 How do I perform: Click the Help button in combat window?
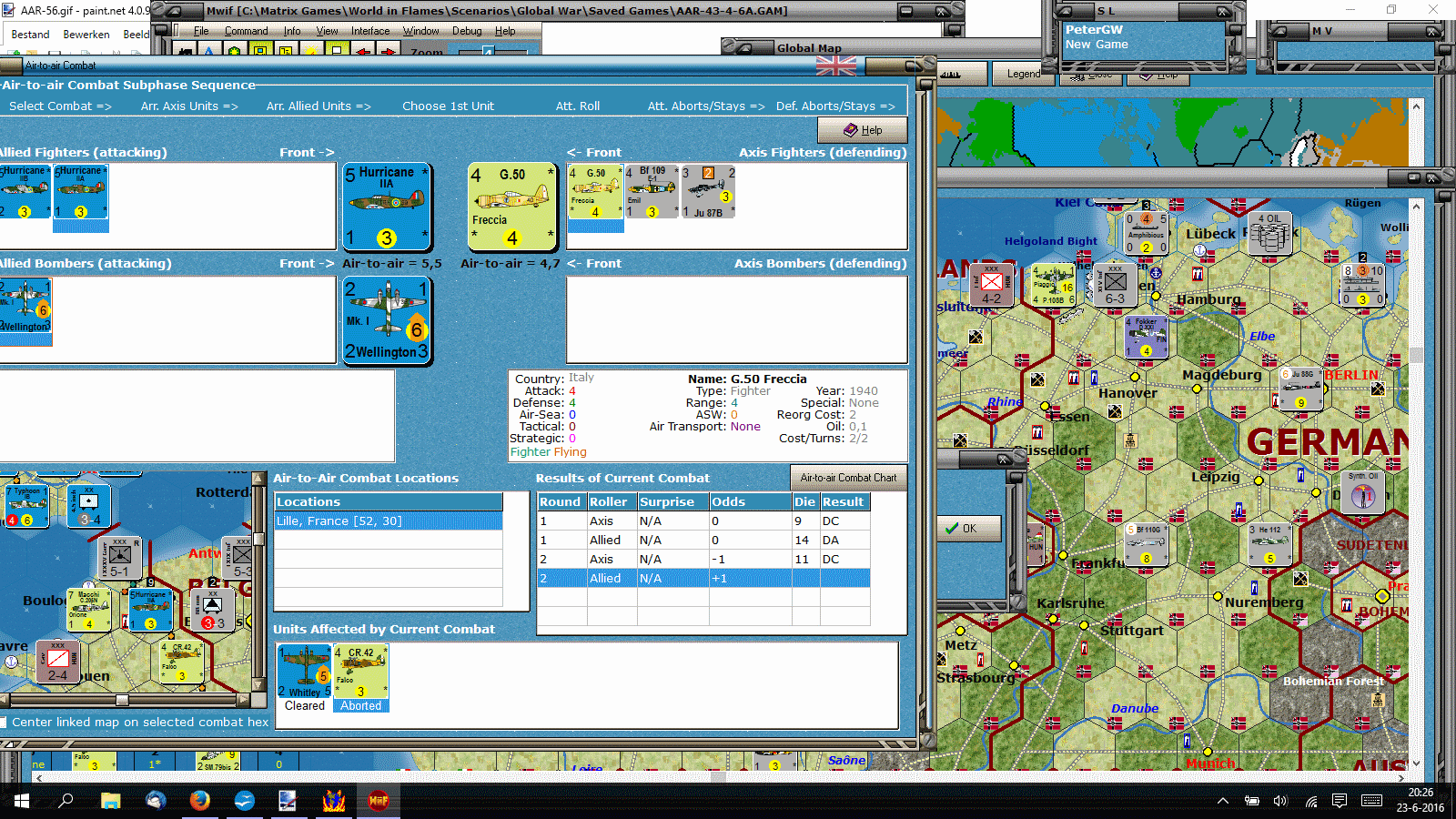pos(862,130)
